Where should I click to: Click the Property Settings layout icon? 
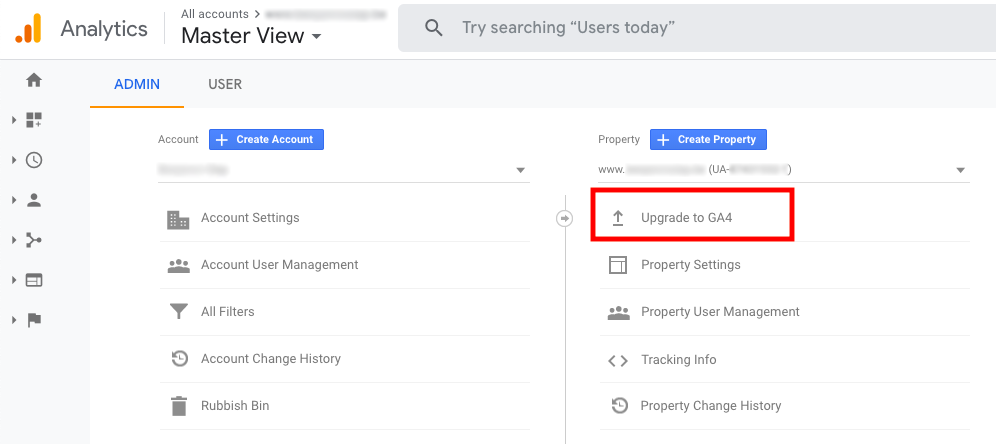pyautogui.click(x=618, y=265)
